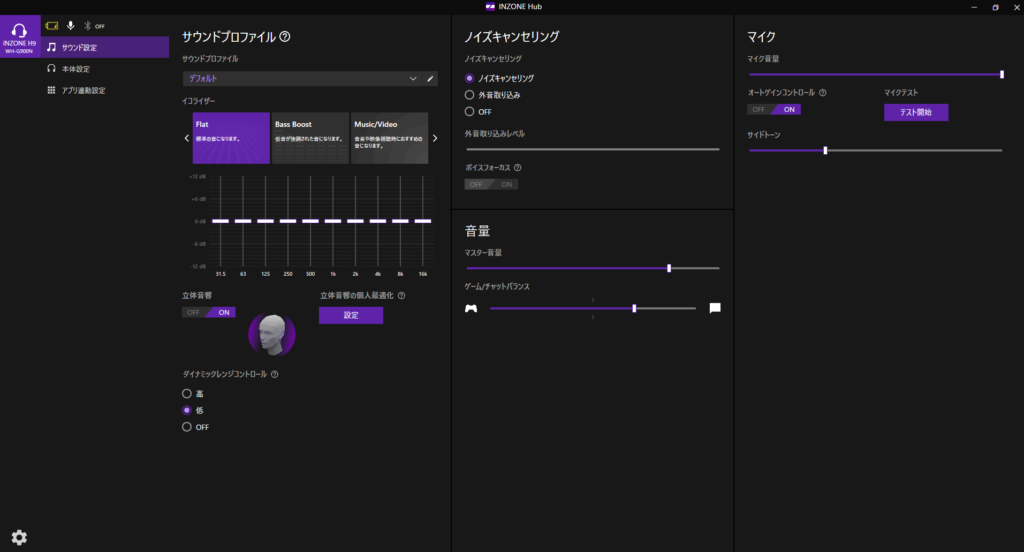Toggle the オートゲインコントロール switch

tap(774, 109)
